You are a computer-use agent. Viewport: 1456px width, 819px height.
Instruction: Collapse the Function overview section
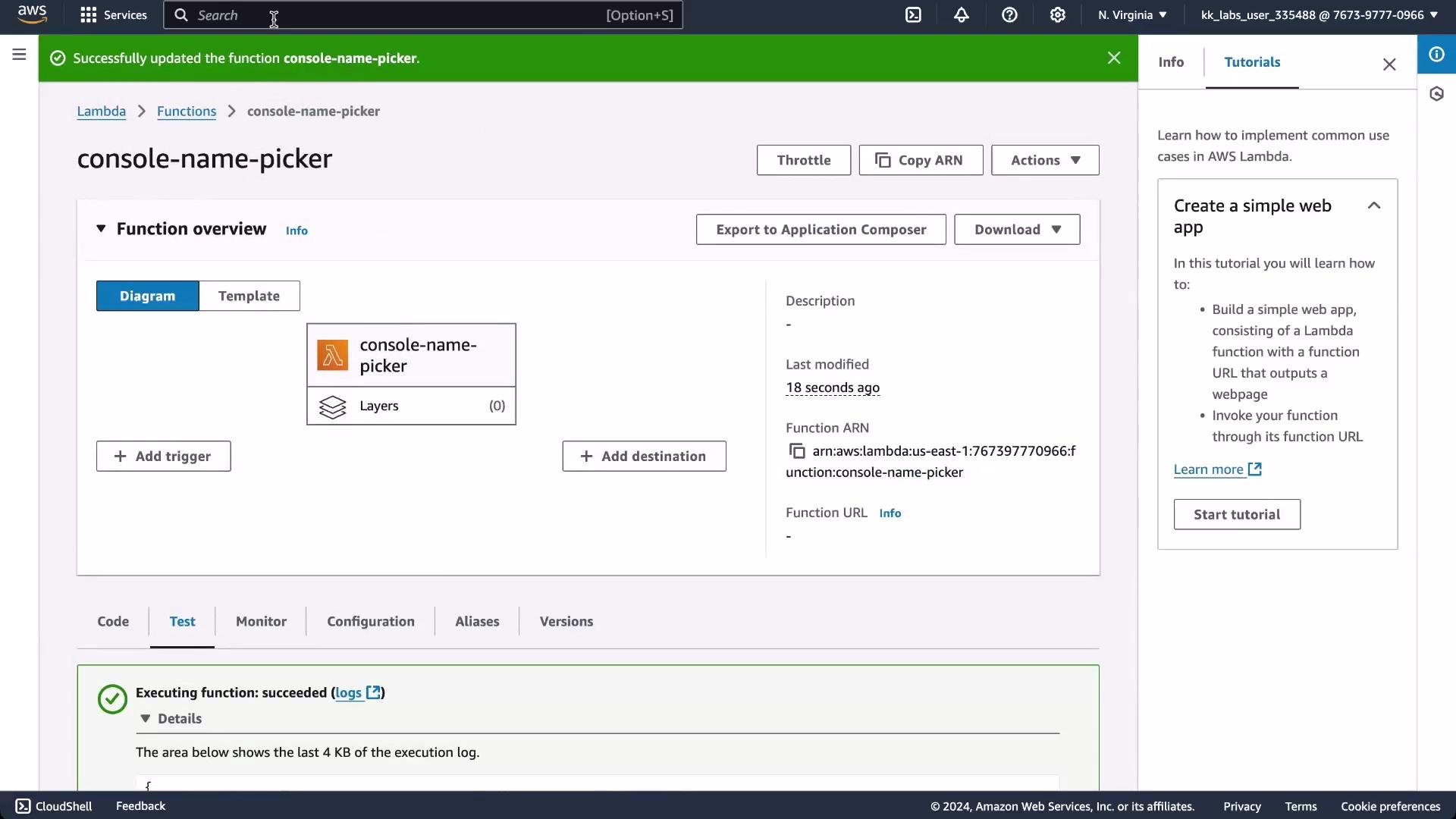pyautogui.click(x=101, y=228)
